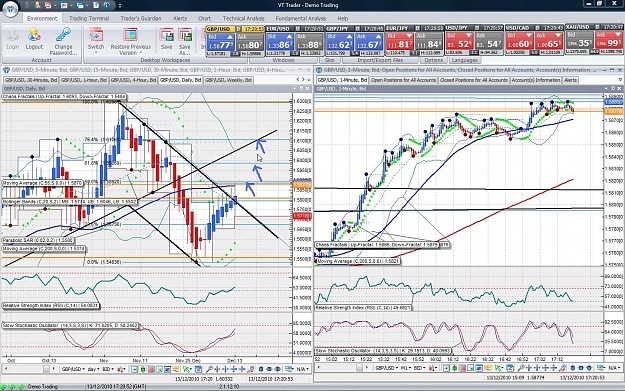
Task: Click left chart green toolbar icon
Action: 143,369
